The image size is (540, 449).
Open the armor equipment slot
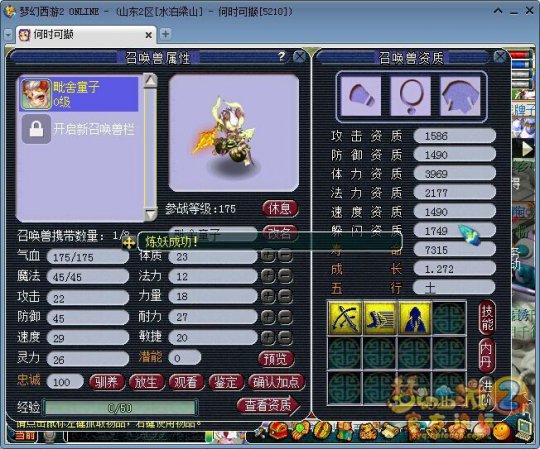(460, 96)
